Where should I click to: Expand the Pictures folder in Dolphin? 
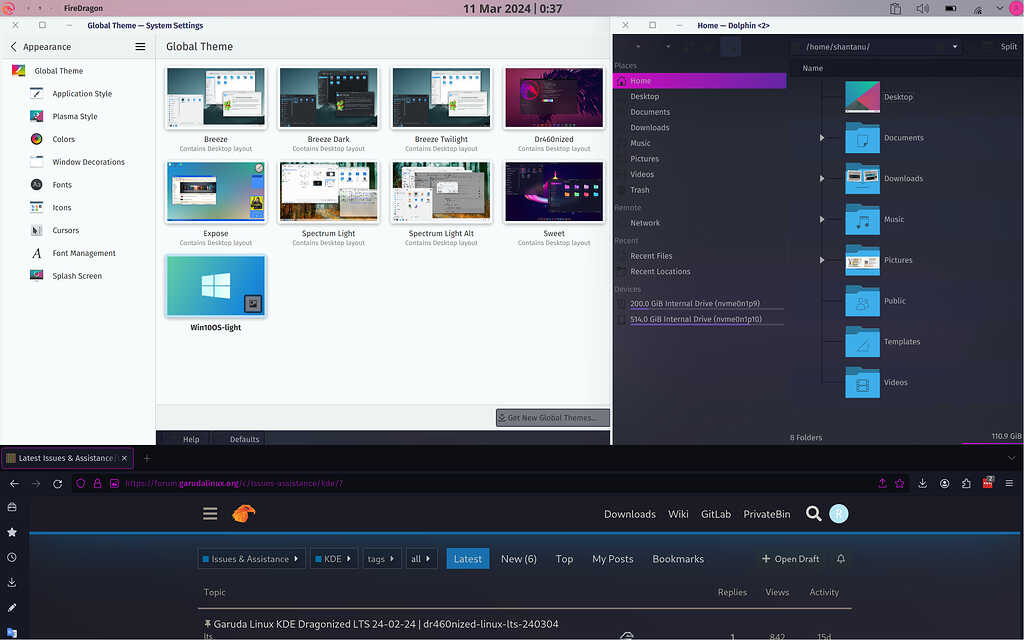click(822, 260)
